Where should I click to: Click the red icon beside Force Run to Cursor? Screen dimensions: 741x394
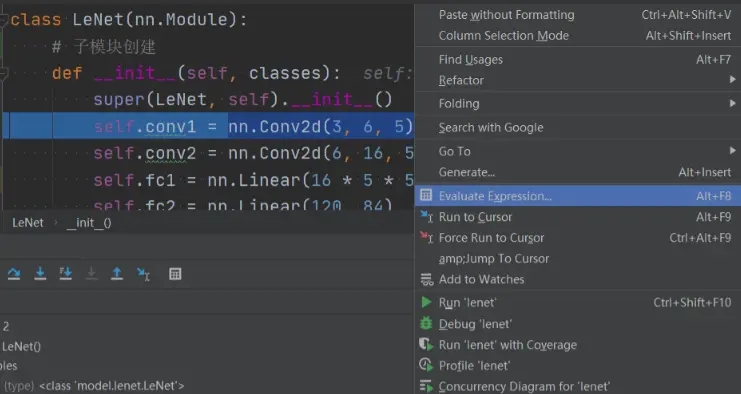click(x=426, y=237)
